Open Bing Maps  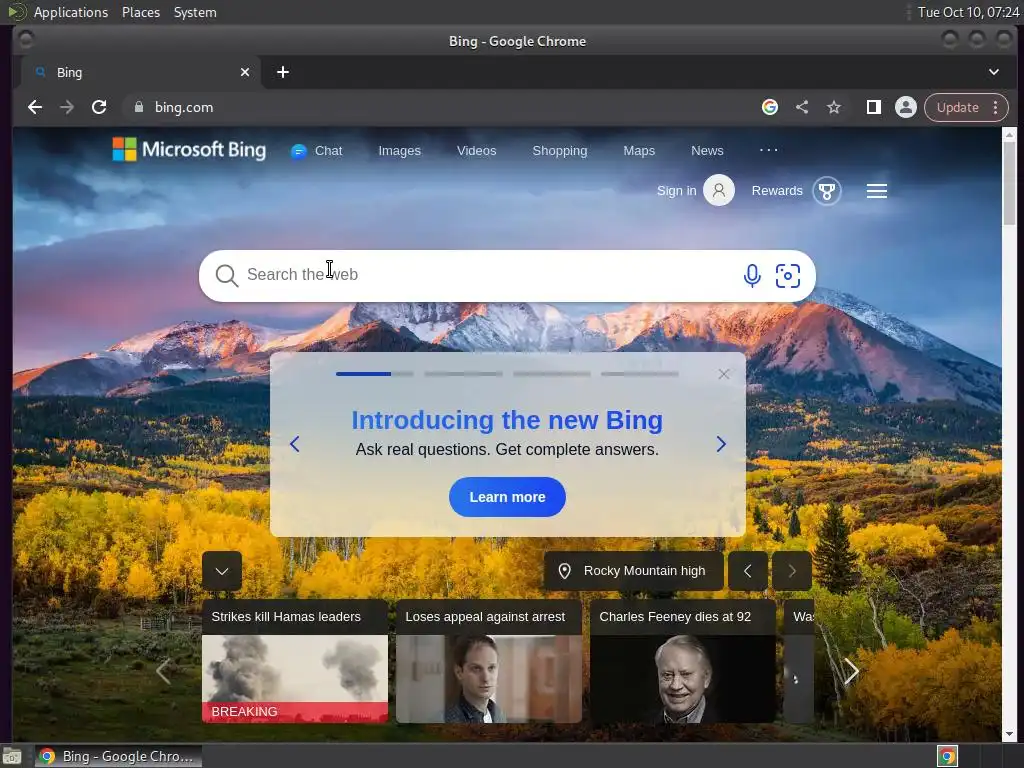[x=639, y=151]
